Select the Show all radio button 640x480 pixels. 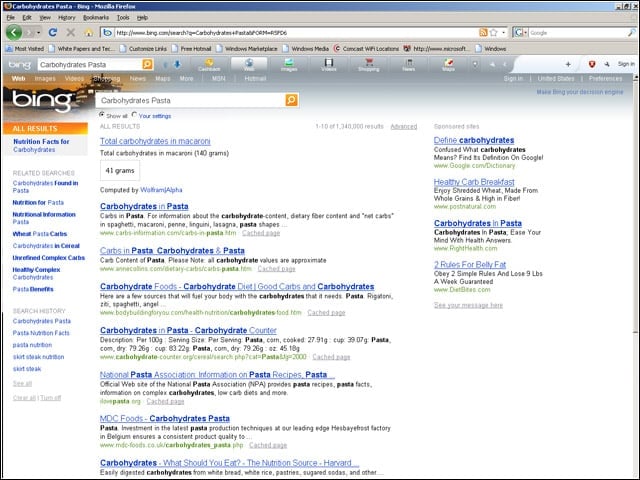pos(102,115)
